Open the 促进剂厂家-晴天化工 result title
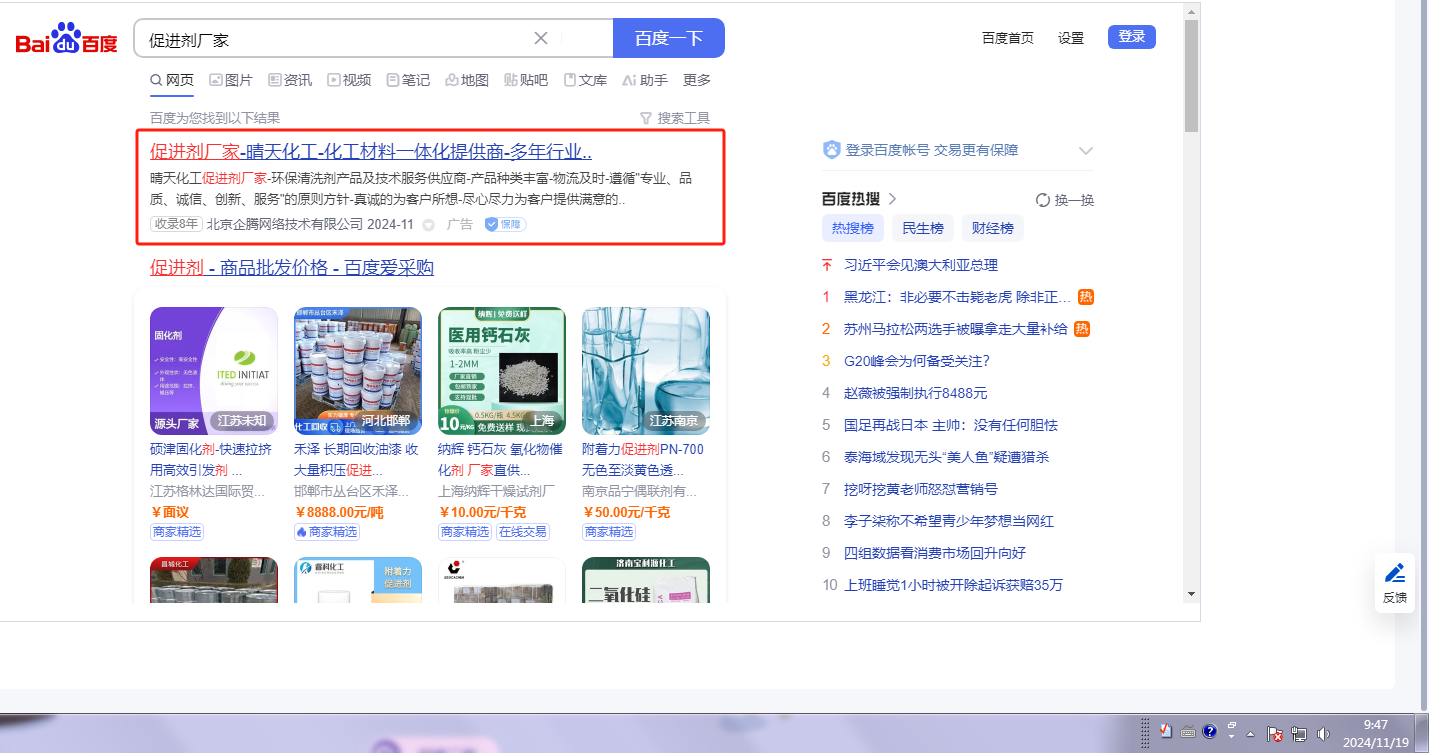Screen dimensions: 1429x753 coord(371,152)
